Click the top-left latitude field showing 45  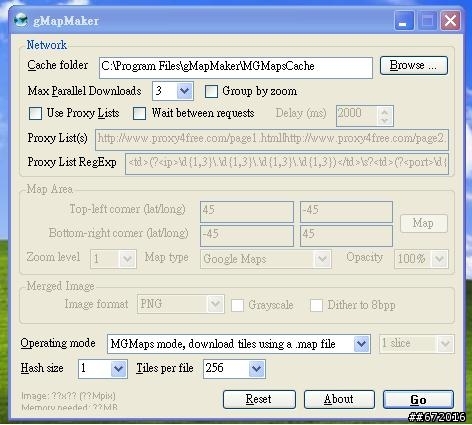point(247,211)
